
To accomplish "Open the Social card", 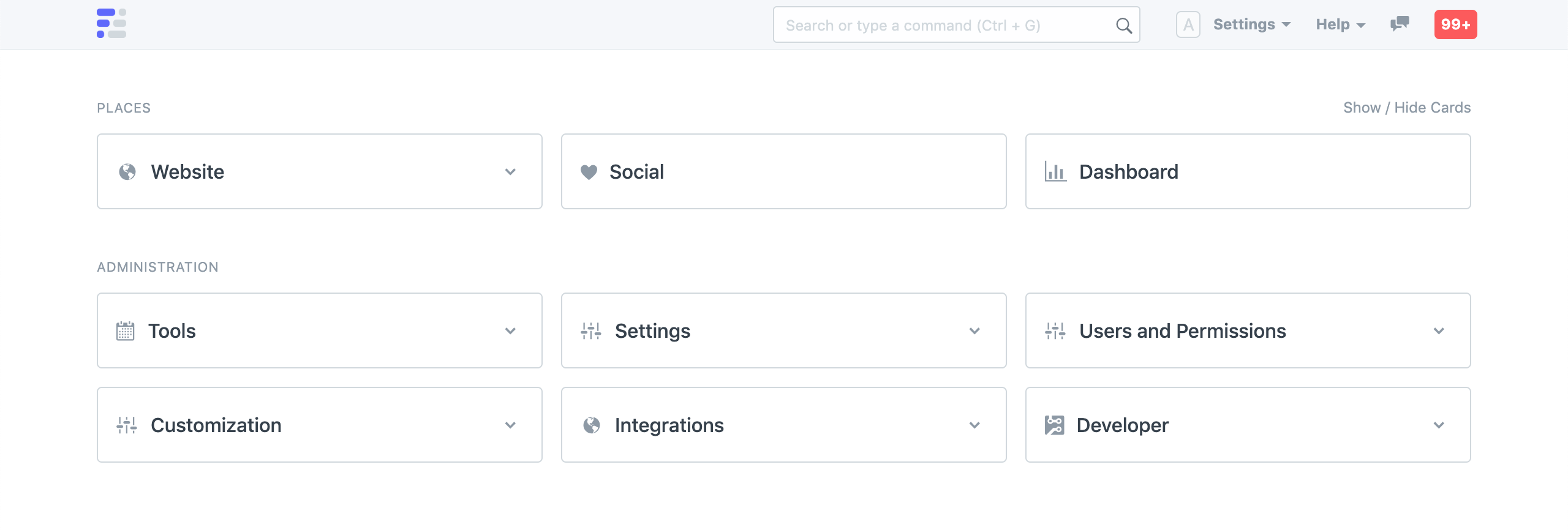I will [x=783, y=172].
